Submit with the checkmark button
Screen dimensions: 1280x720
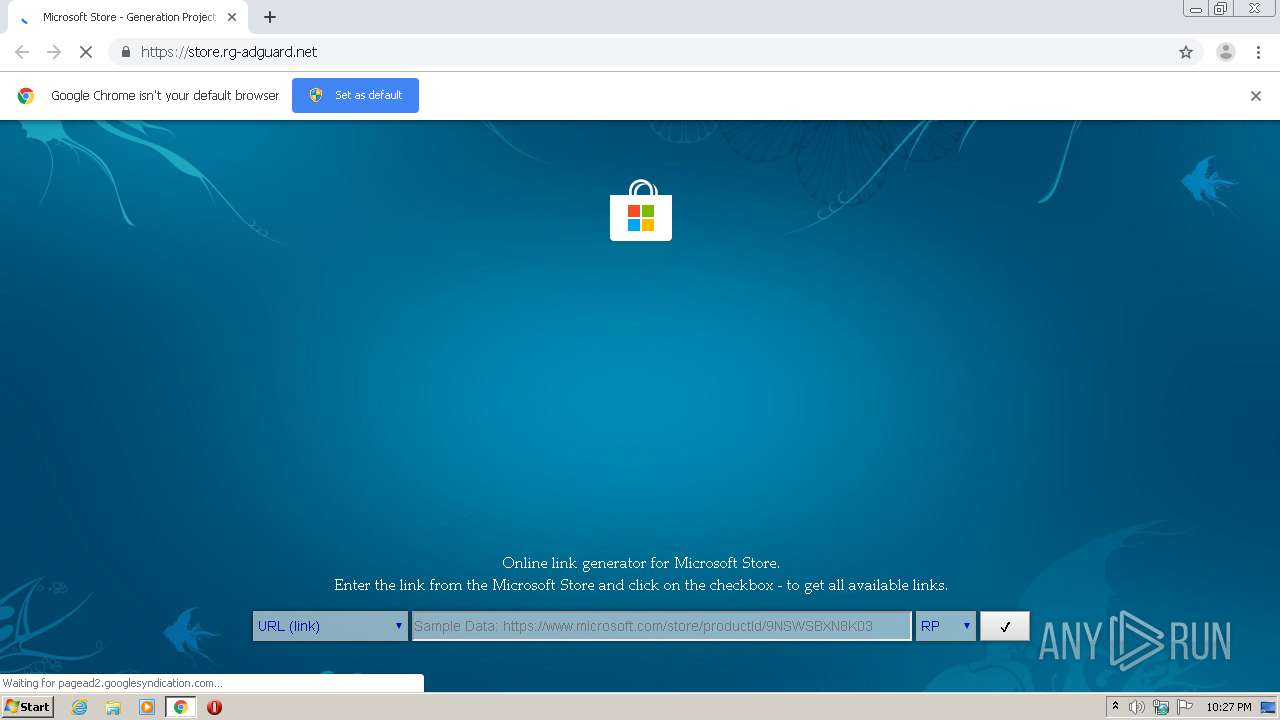(x=1005, y=626)
